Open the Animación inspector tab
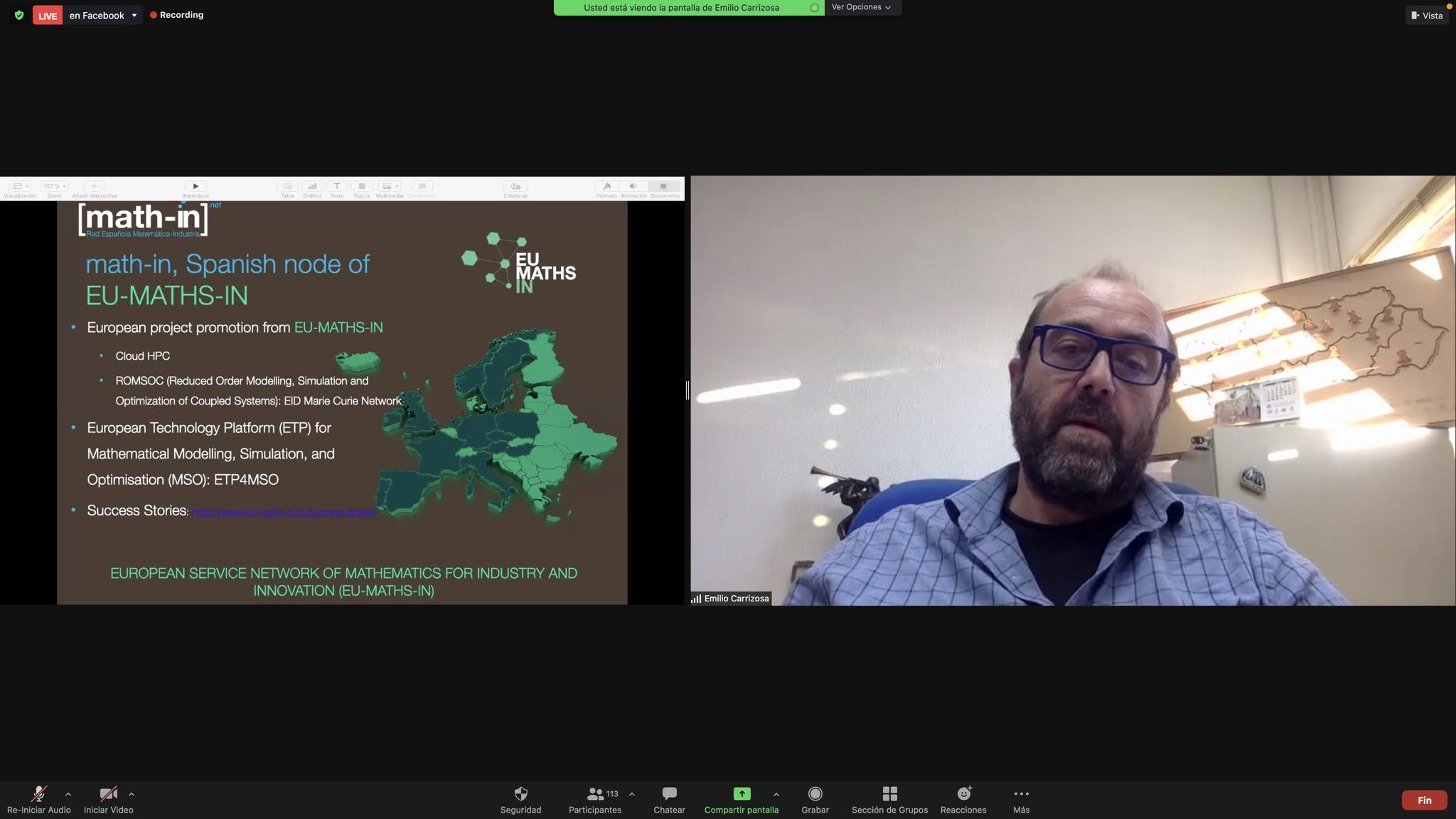Screen dimensions: 1456x819 point(633,187)
